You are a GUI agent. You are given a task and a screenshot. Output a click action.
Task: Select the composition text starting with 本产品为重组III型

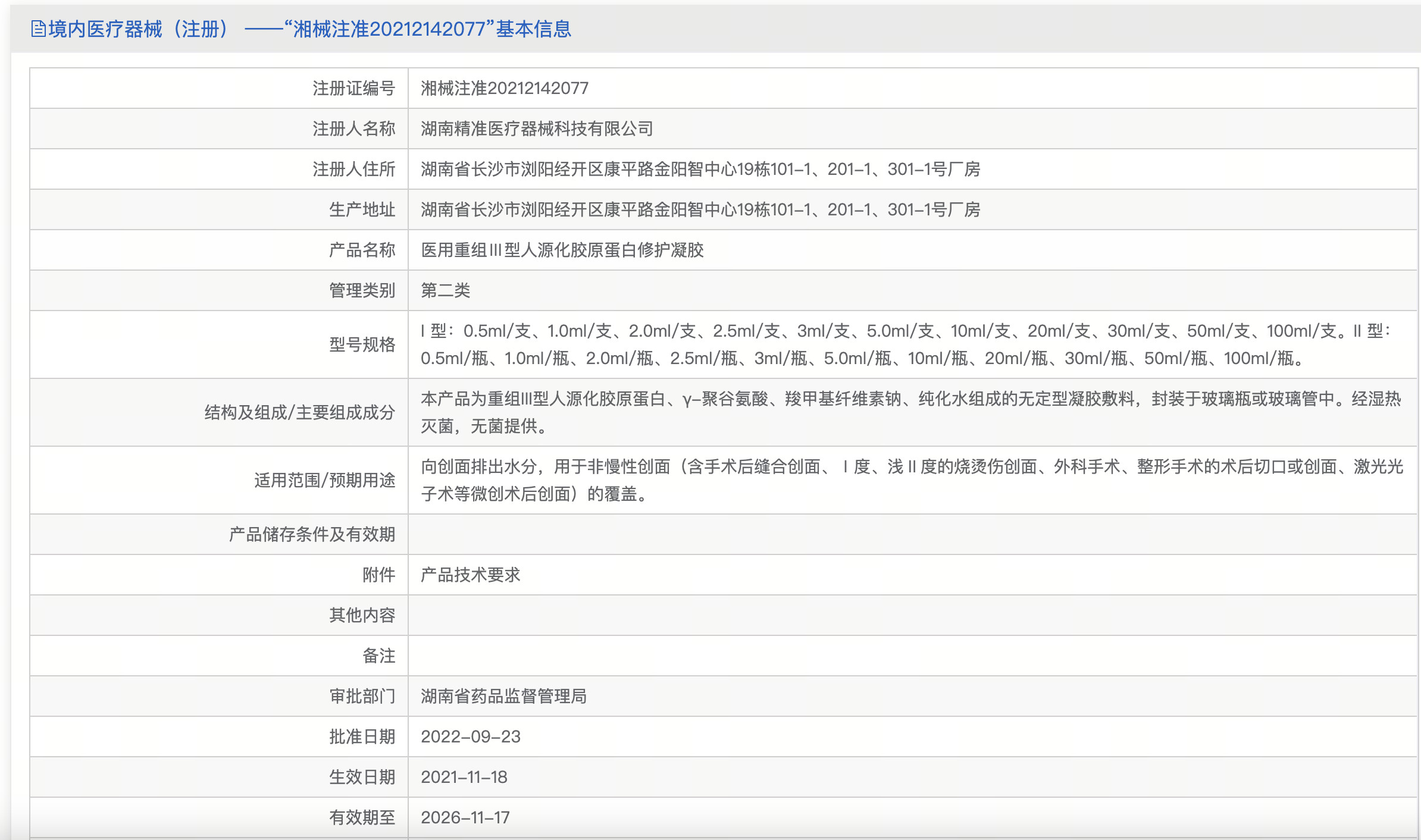click(911, 412)
